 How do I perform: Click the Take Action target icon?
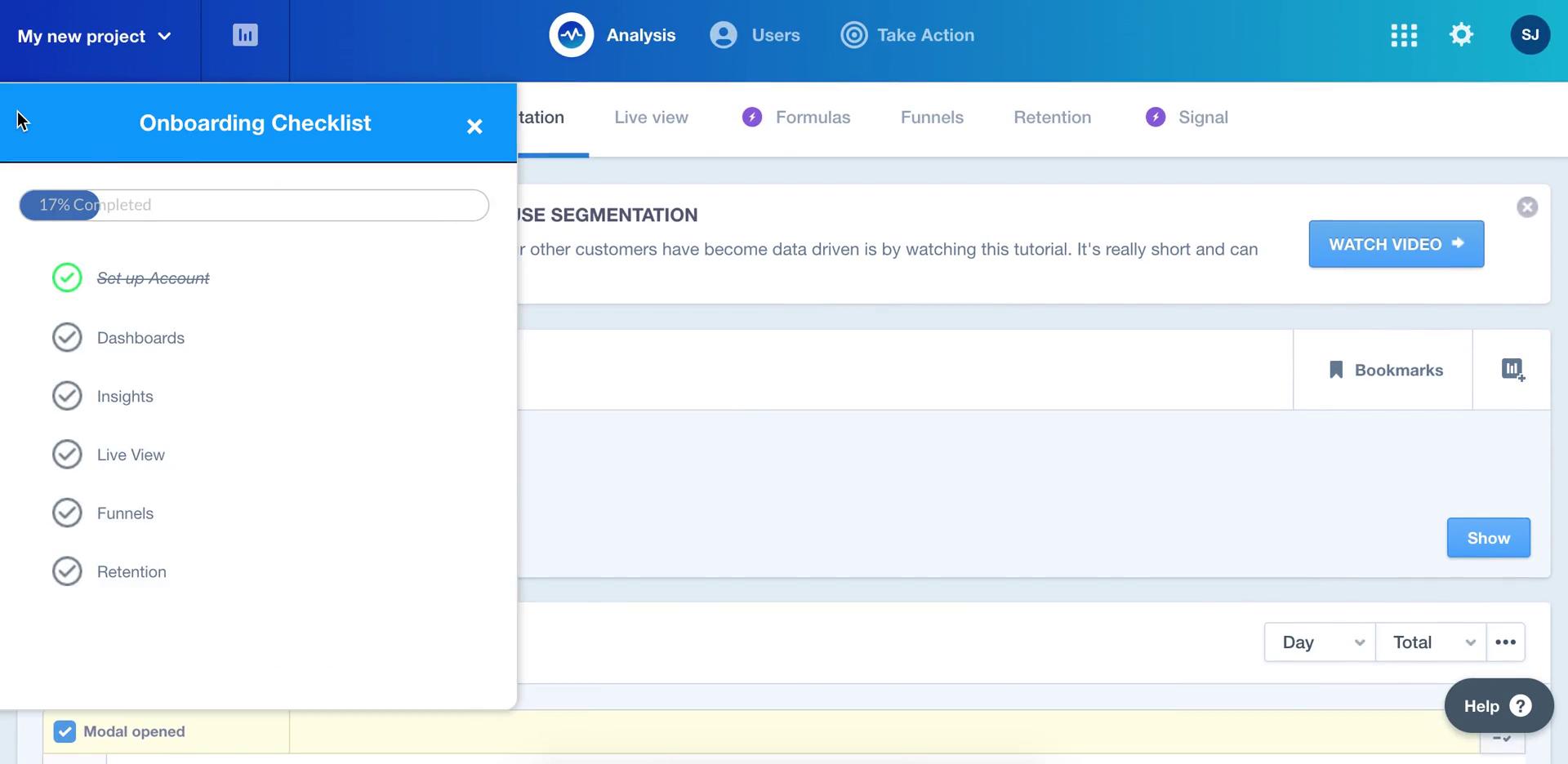click(853, 35)
